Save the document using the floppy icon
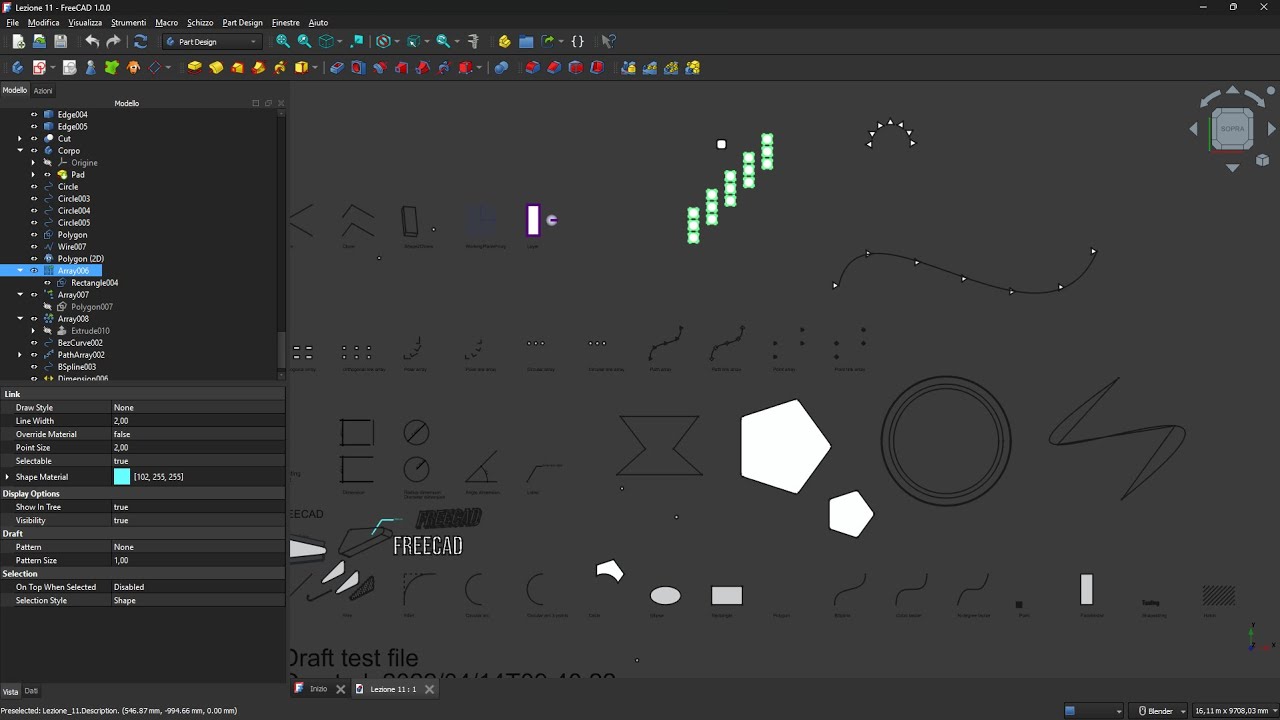Viewport: 1280px width, 720px height. (60, 41)
